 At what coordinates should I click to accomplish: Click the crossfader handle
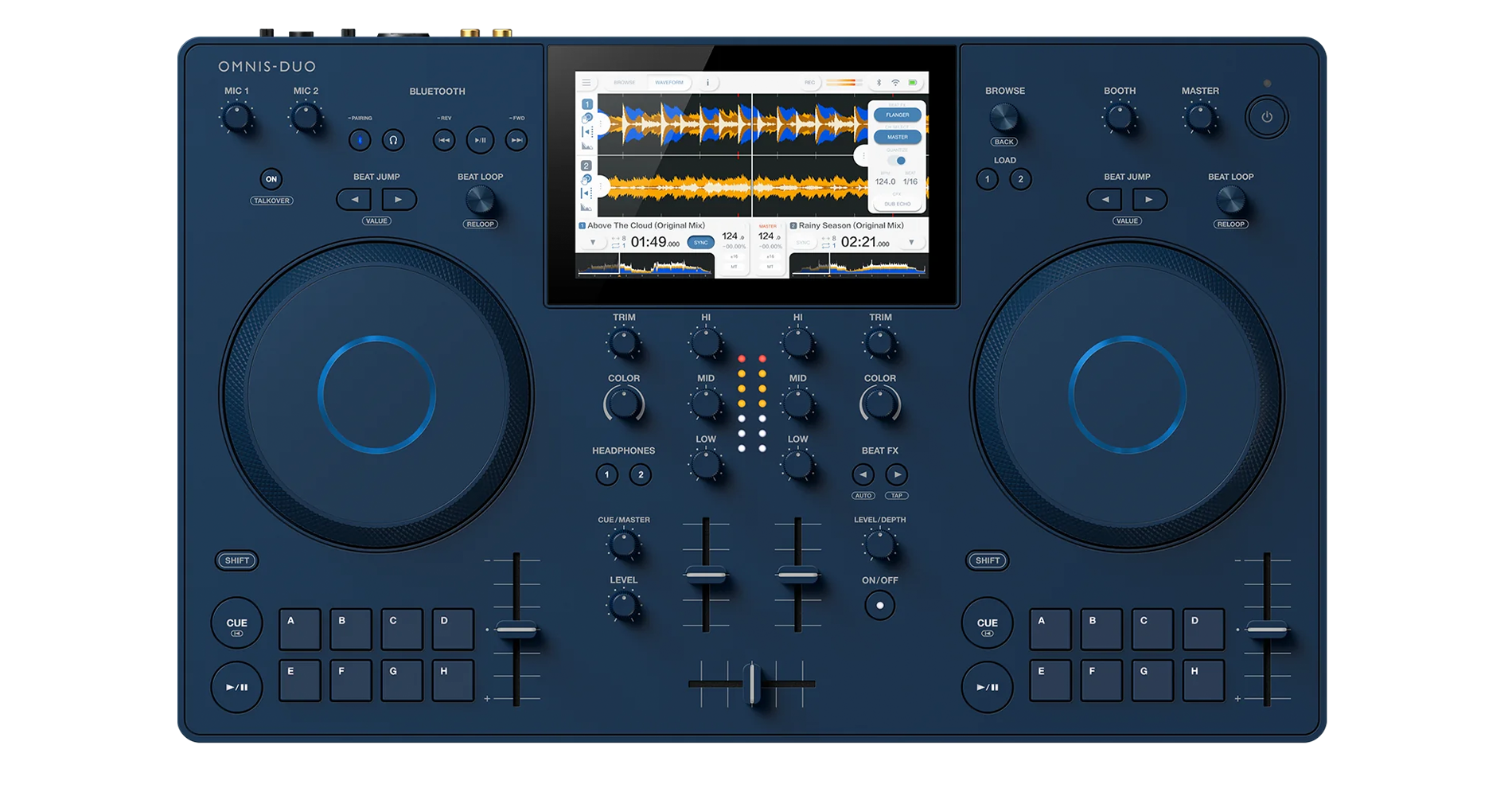(x=752, y=684)
